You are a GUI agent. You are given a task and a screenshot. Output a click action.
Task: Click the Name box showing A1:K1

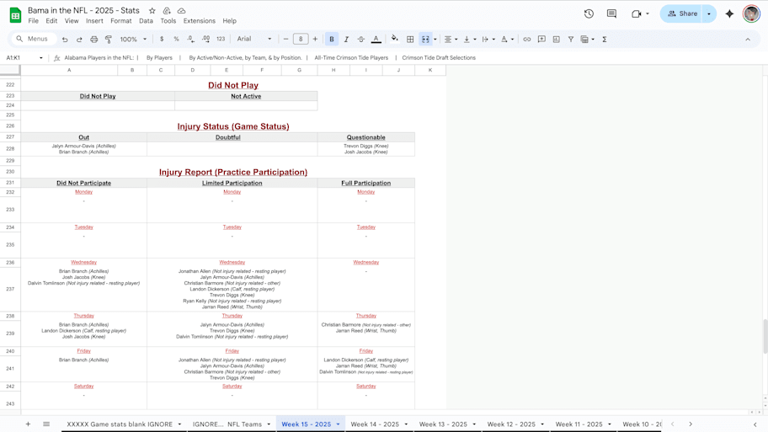click(x=20, y=58)
